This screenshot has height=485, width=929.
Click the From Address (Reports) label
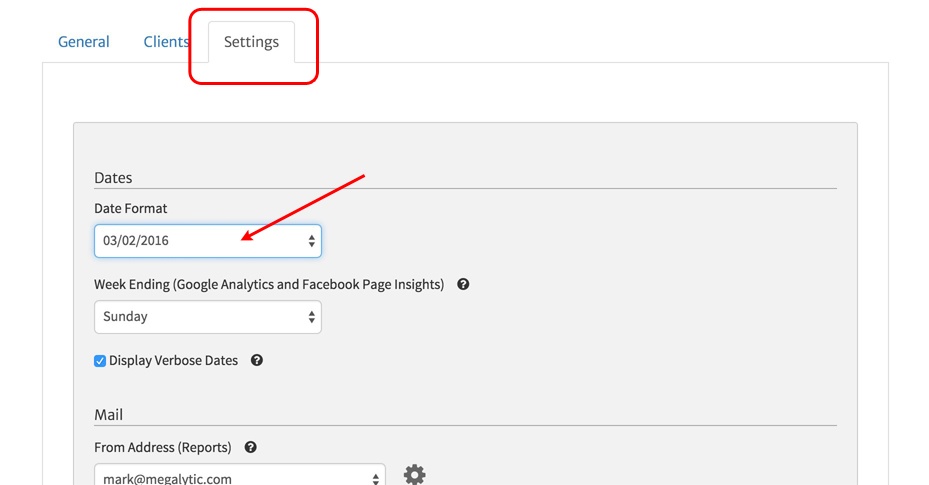(163, 447)
